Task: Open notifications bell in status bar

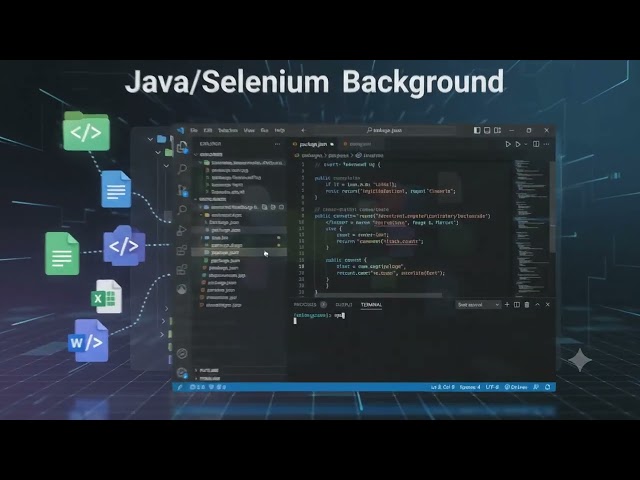Action: [x=547, y=387]
